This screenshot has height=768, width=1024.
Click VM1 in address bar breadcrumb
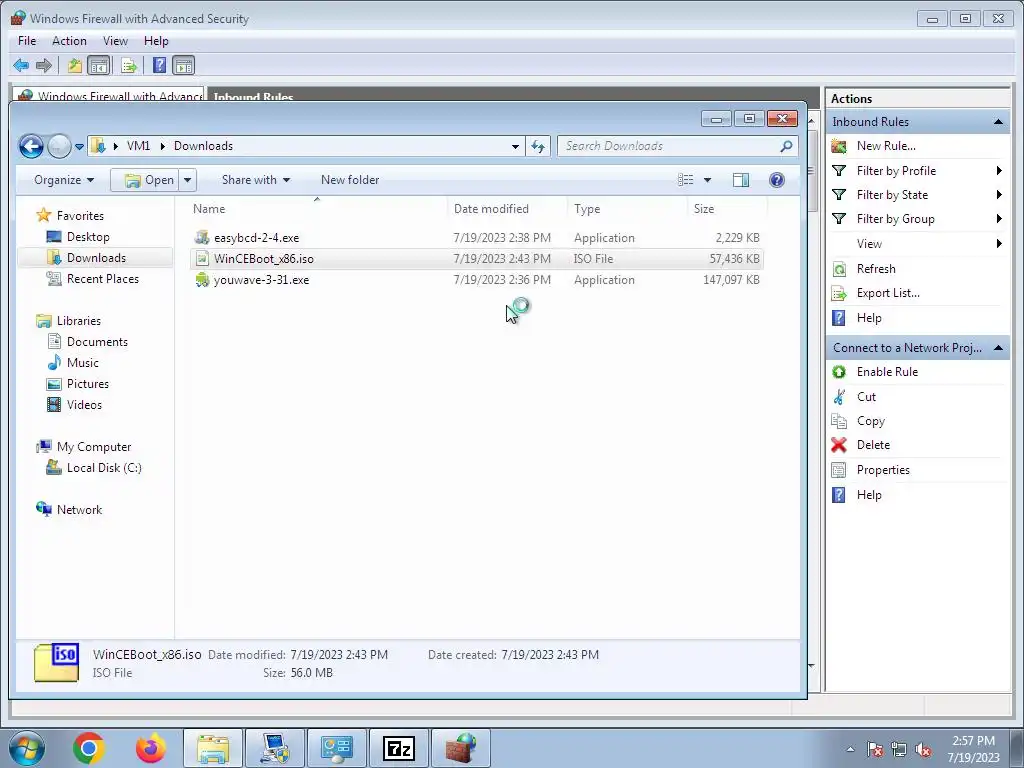[x=138, y=146]
